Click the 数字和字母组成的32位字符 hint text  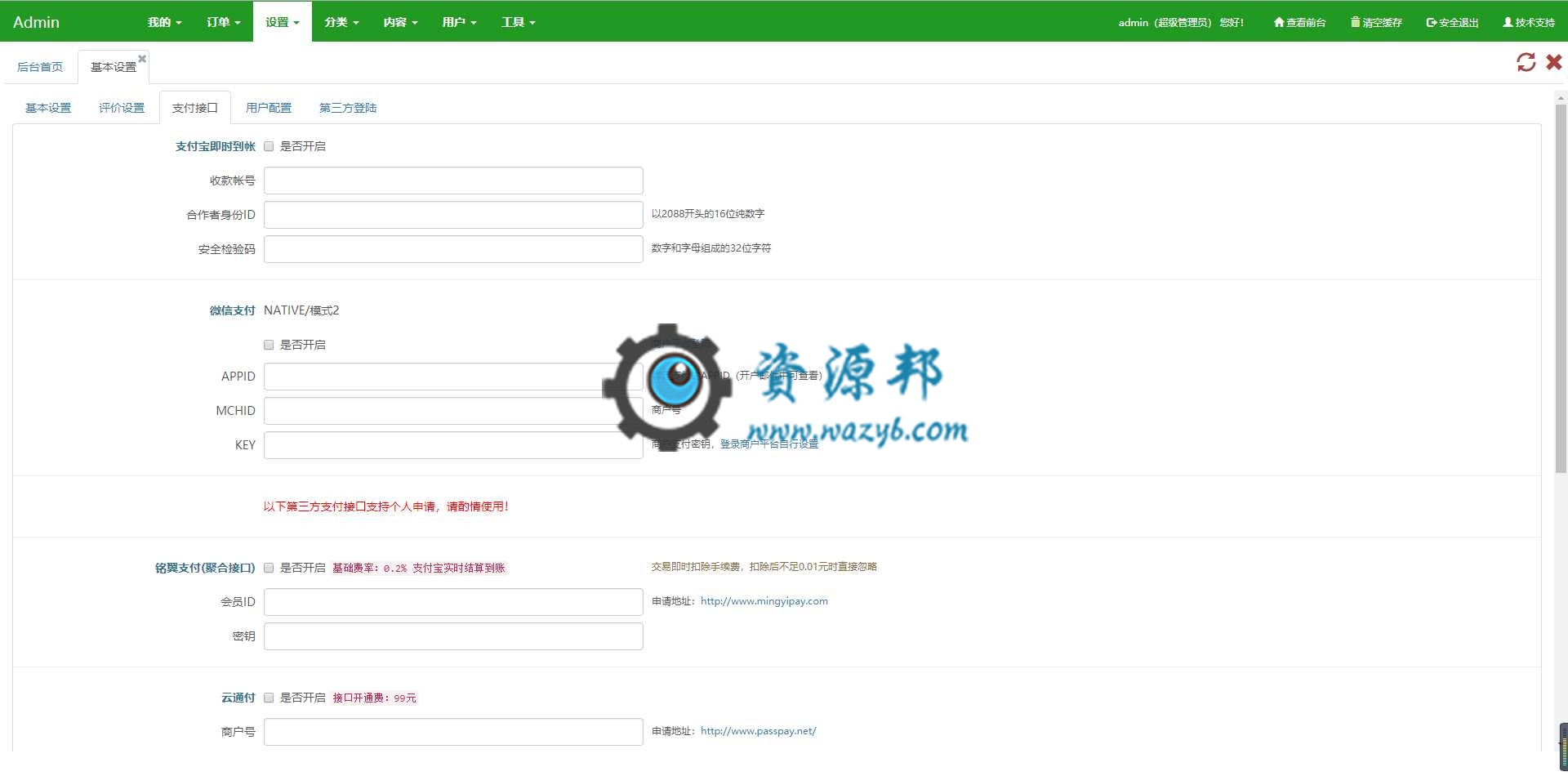[x=711, y=248]
